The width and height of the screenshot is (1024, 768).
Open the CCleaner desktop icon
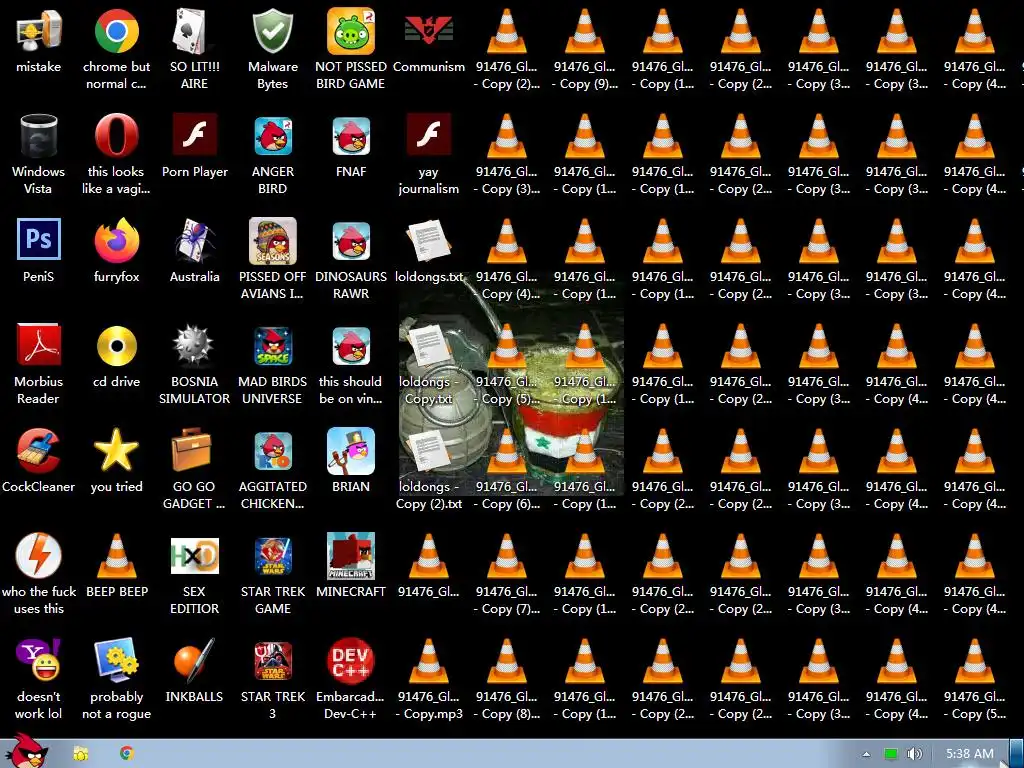point(39,451)
